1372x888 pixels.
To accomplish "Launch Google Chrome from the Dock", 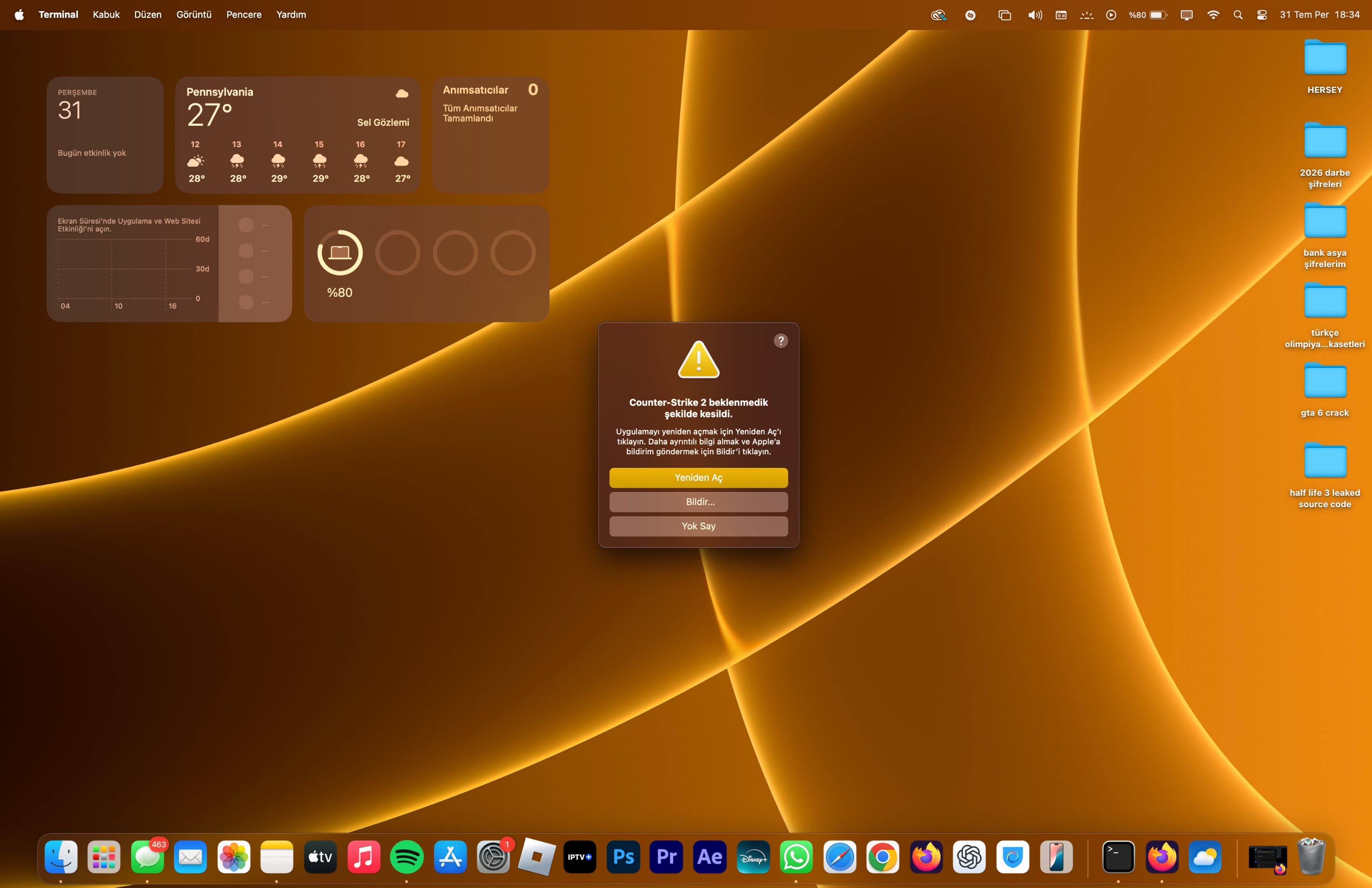I will point(883,857).
